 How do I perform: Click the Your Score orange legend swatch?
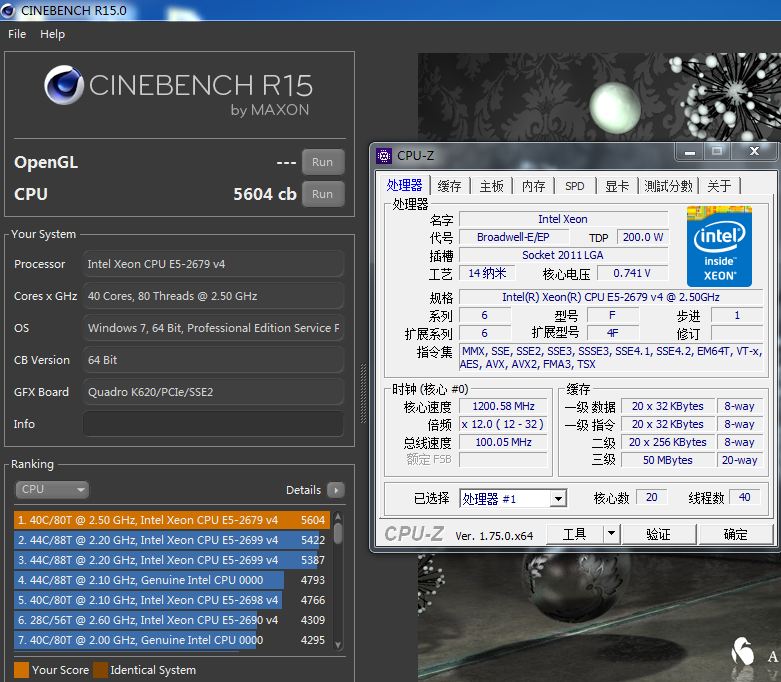(x=21, y=670)
